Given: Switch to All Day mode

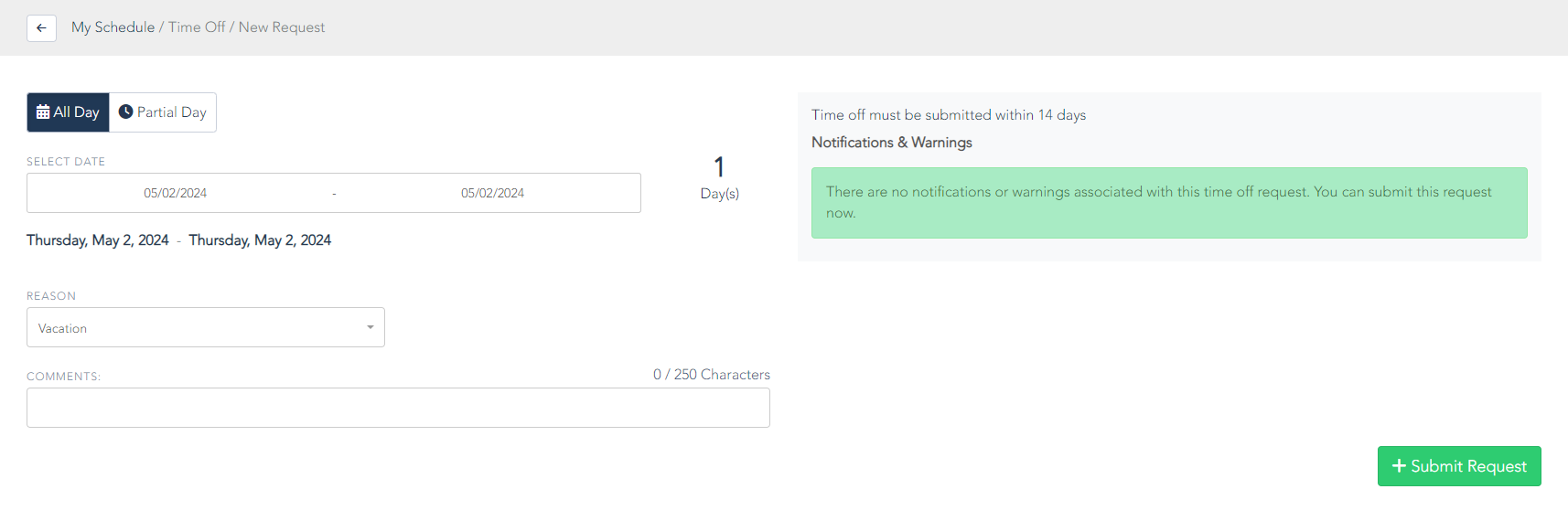Looking at the screenshot, I should pos(68,112).
